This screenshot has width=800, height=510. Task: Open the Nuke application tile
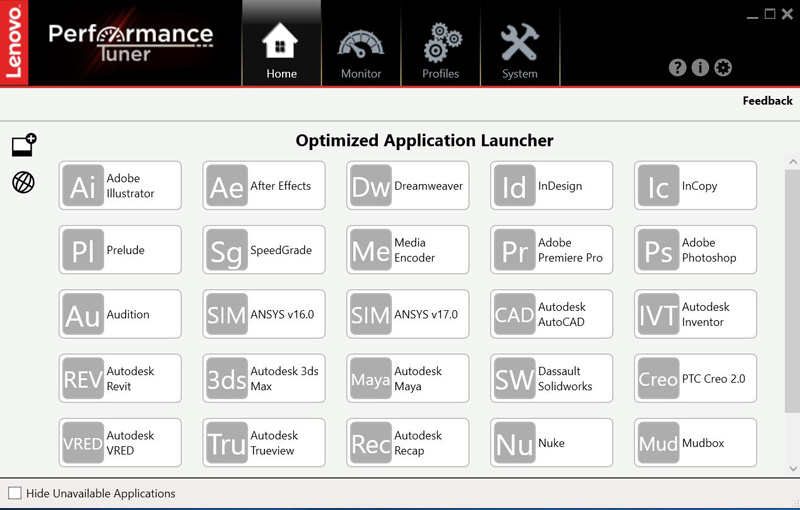[552, 443]
